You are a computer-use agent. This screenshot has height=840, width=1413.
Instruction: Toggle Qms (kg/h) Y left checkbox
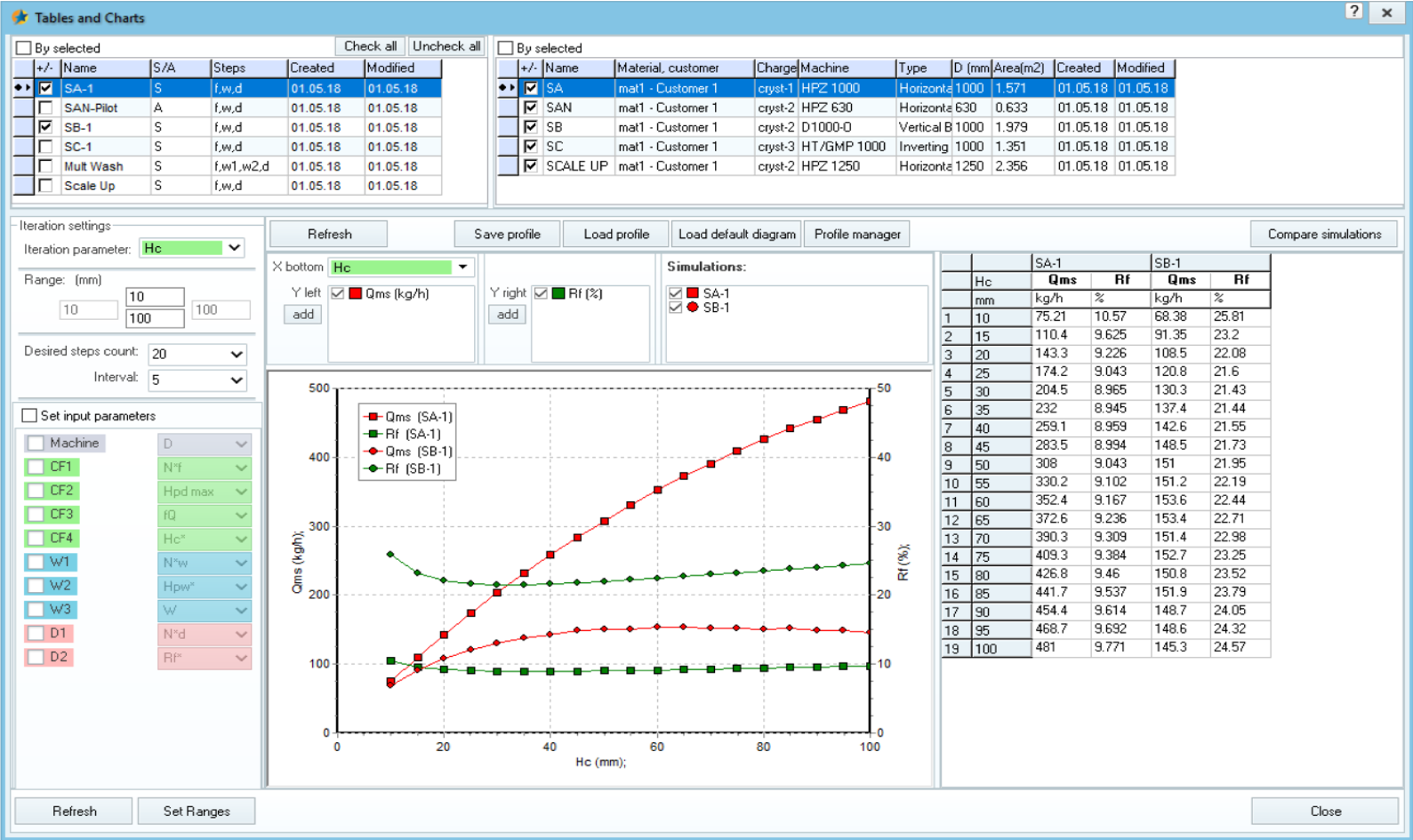pos(338,293)
